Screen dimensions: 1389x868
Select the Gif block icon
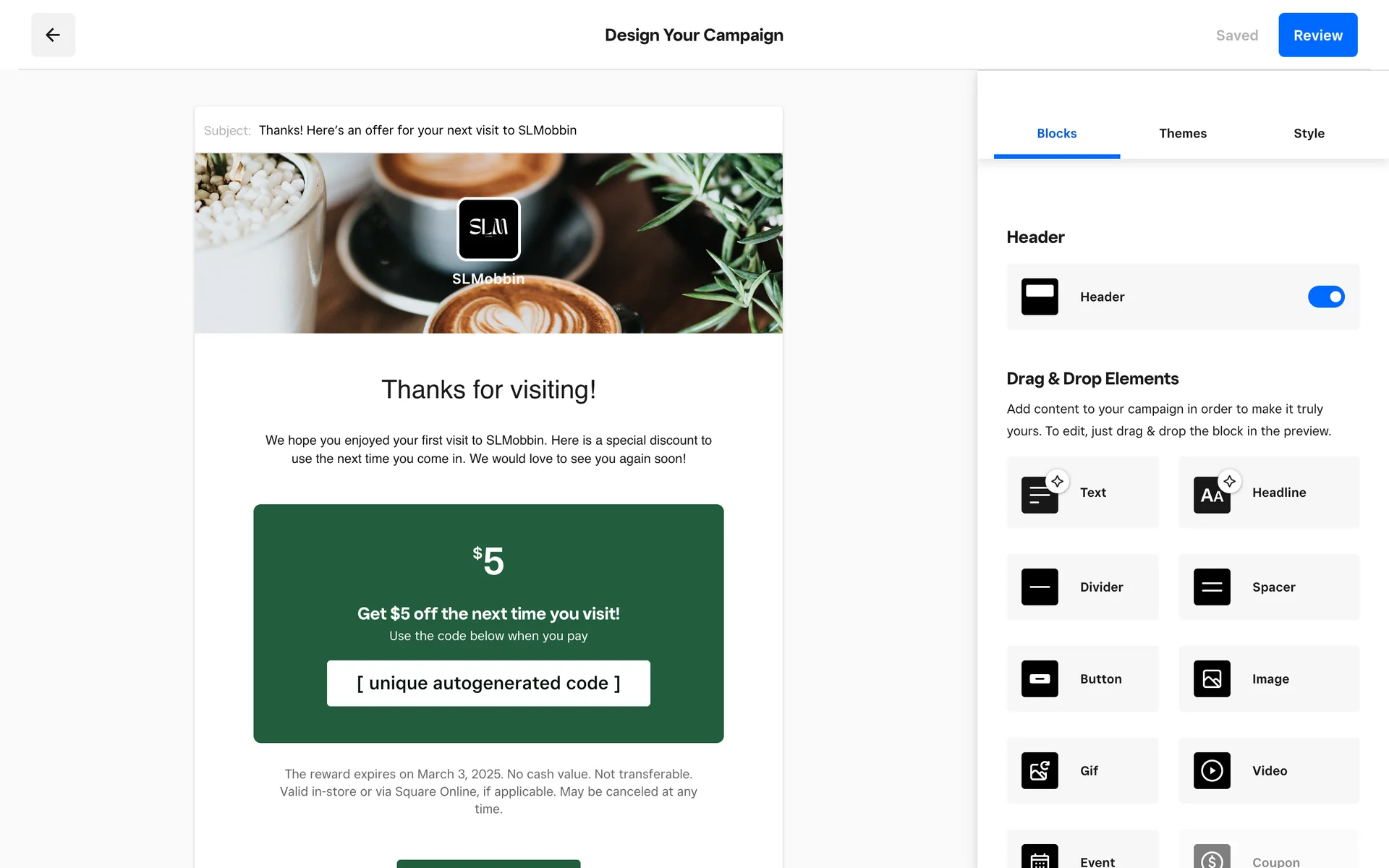click(1039, 770)
